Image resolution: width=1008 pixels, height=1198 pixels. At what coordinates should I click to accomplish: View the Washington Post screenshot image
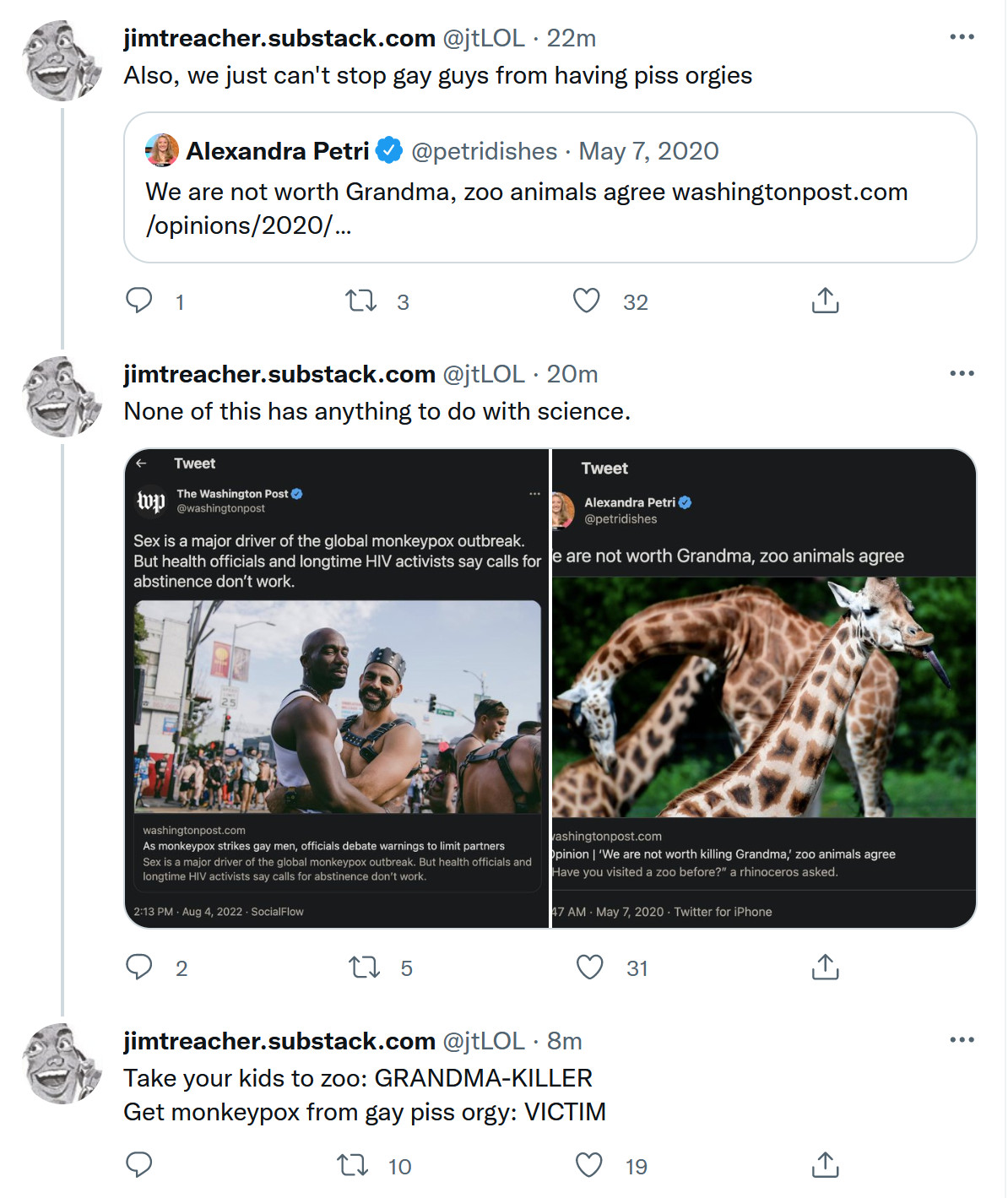pos(337,688)
